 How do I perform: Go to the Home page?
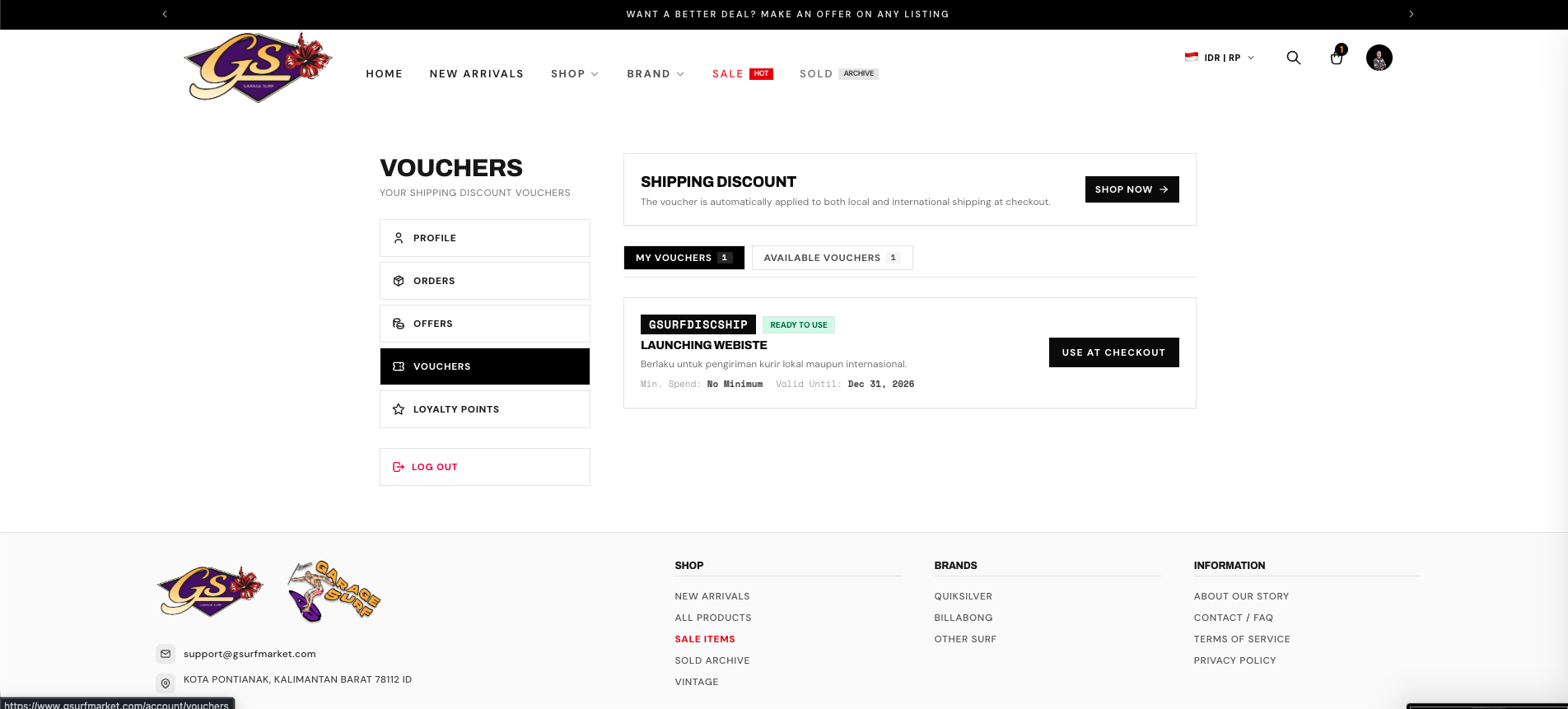(x=385, y=74)
